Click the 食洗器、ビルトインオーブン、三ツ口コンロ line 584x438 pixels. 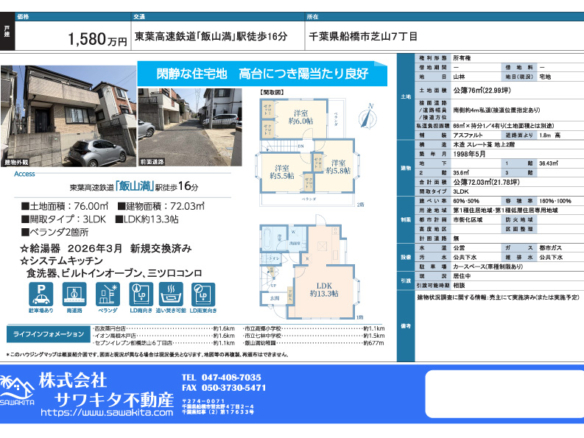114,273
